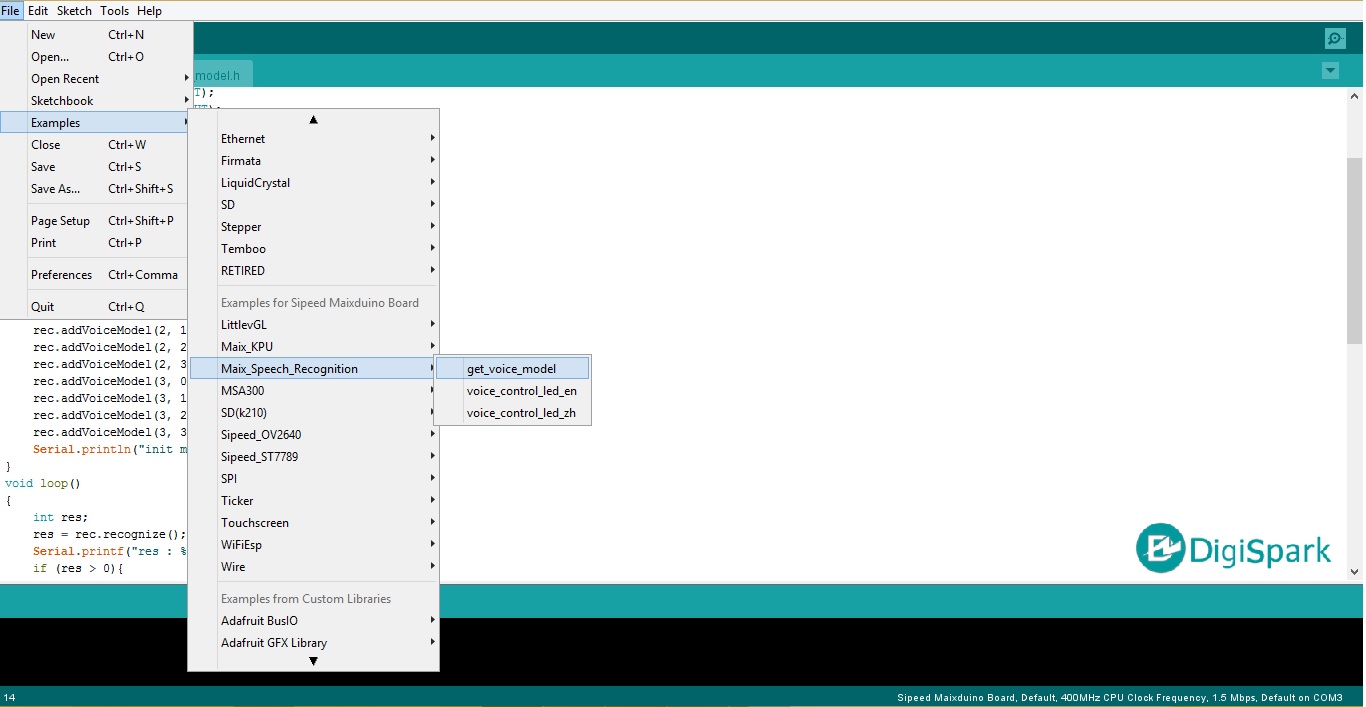This screenshot has height=707, width=1366.
Task: Open the tab options dropdown arrow
Action: tap(1330, 71)
